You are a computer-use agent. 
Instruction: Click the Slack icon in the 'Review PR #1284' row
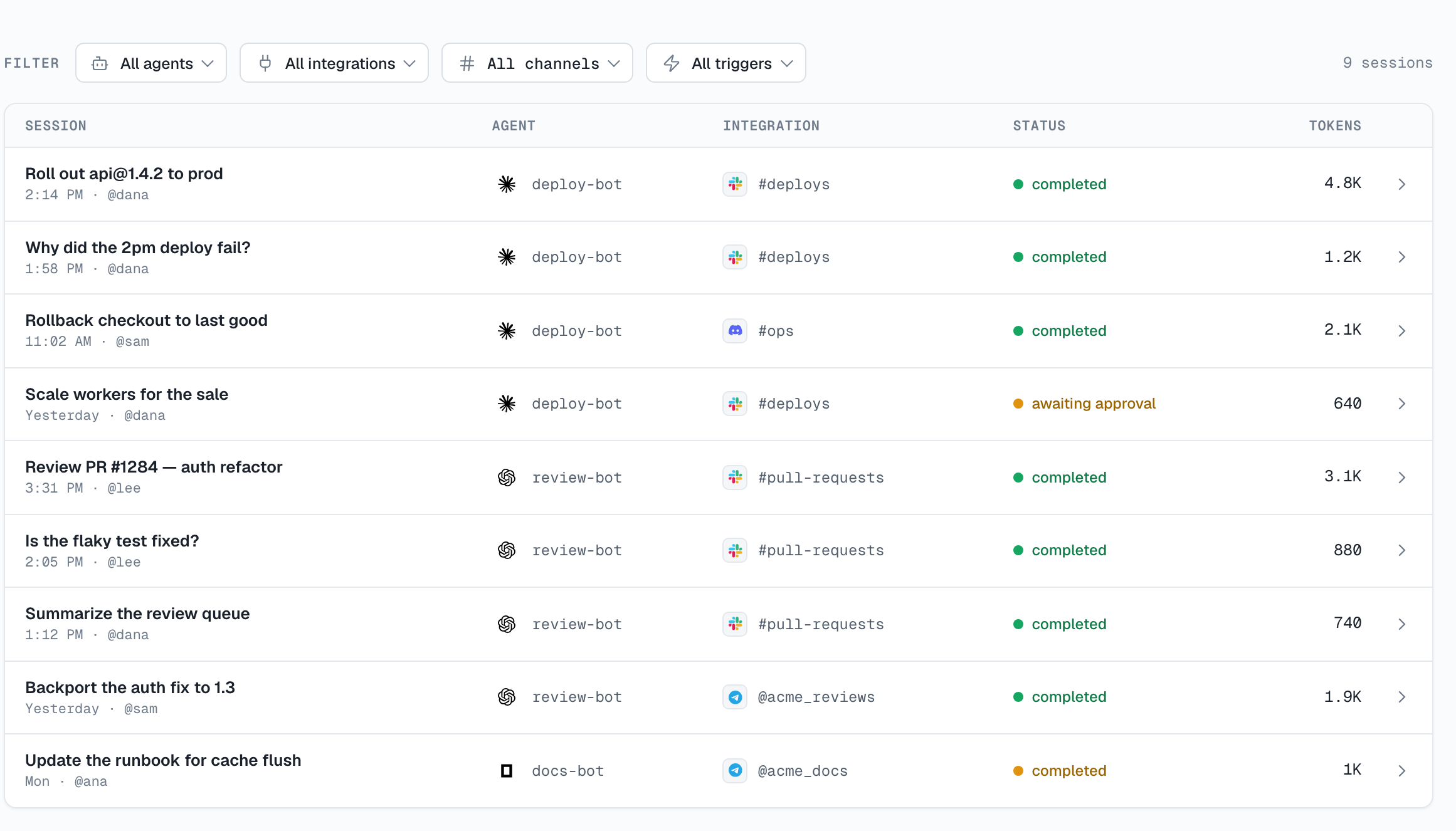(735, 478)
